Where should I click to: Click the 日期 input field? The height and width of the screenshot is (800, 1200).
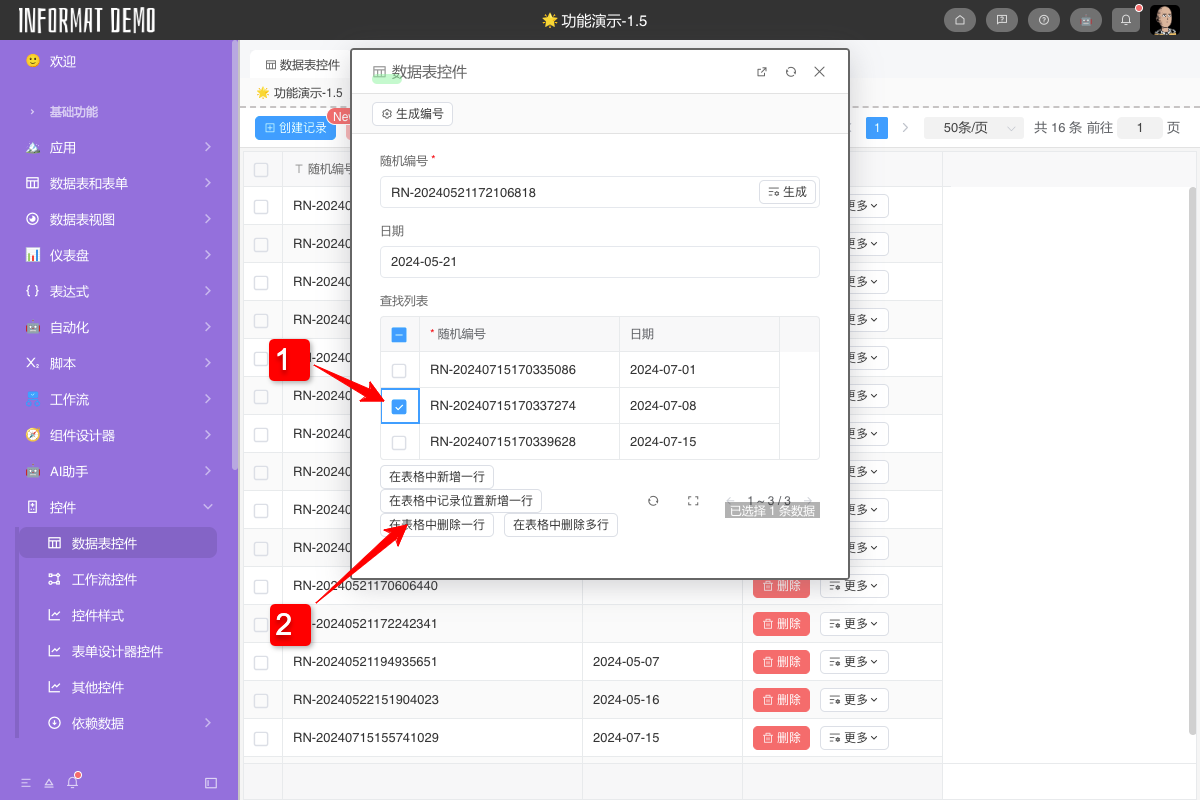point(599,262)
